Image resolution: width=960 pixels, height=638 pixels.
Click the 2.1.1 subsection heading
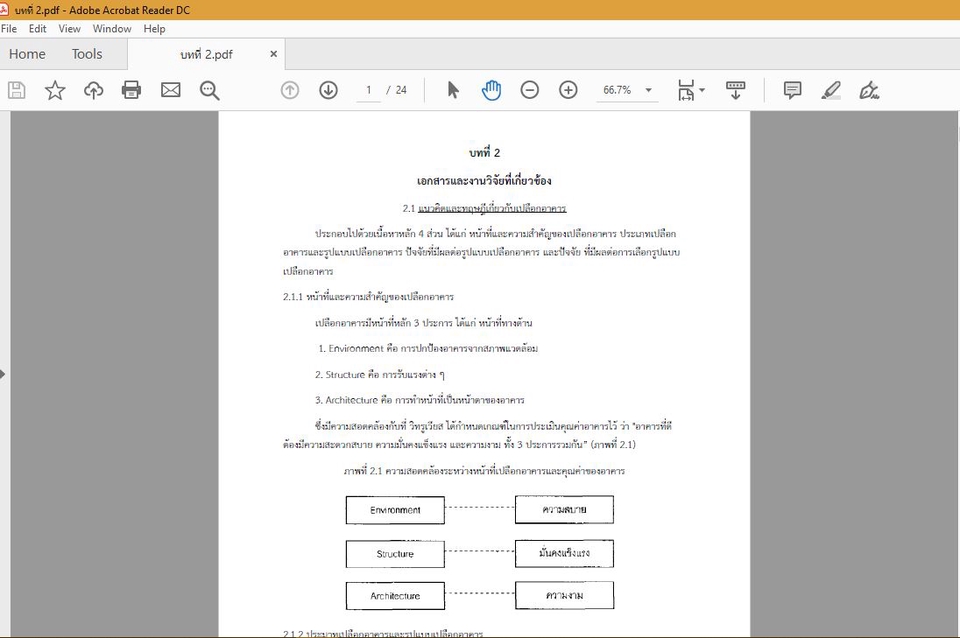pos(368,297)
